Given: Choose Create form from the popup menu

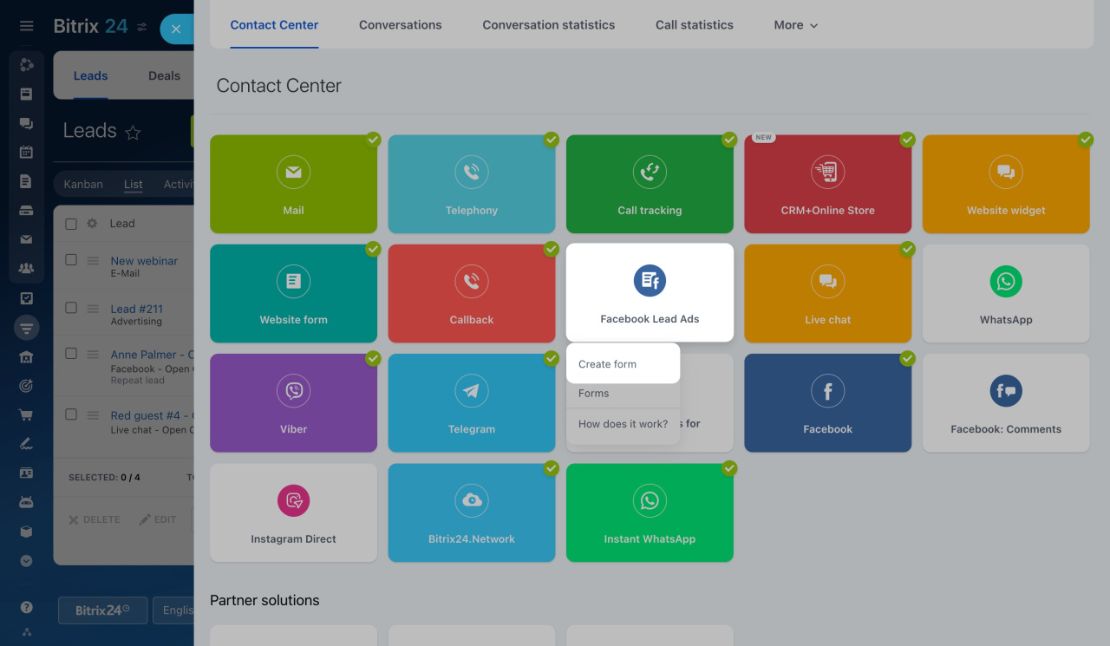Looking at the screenshot, I should (623, 364).
